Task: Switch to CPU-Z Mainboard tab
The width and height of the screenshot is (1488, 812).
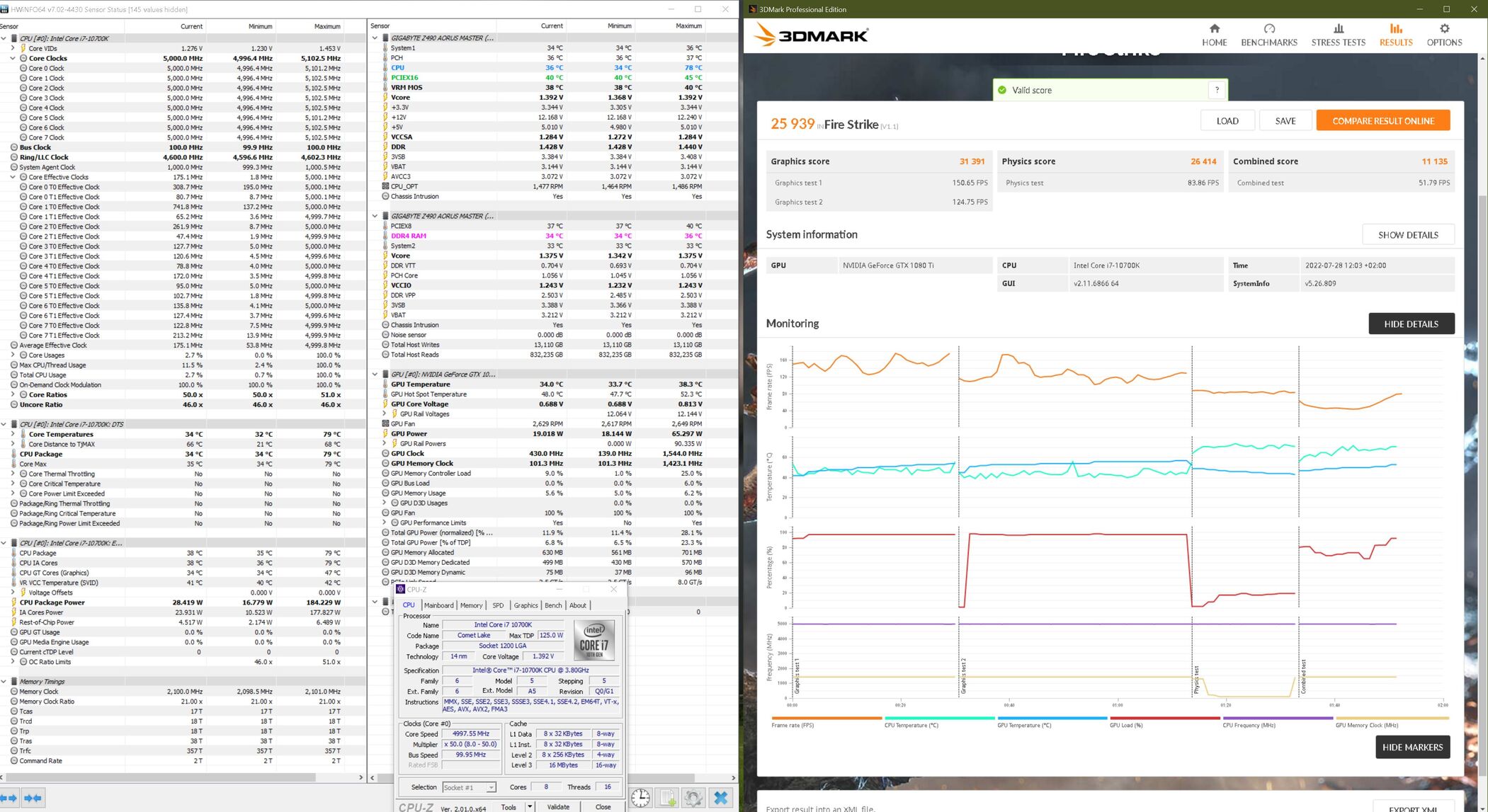Action: (x=438, y=605)
